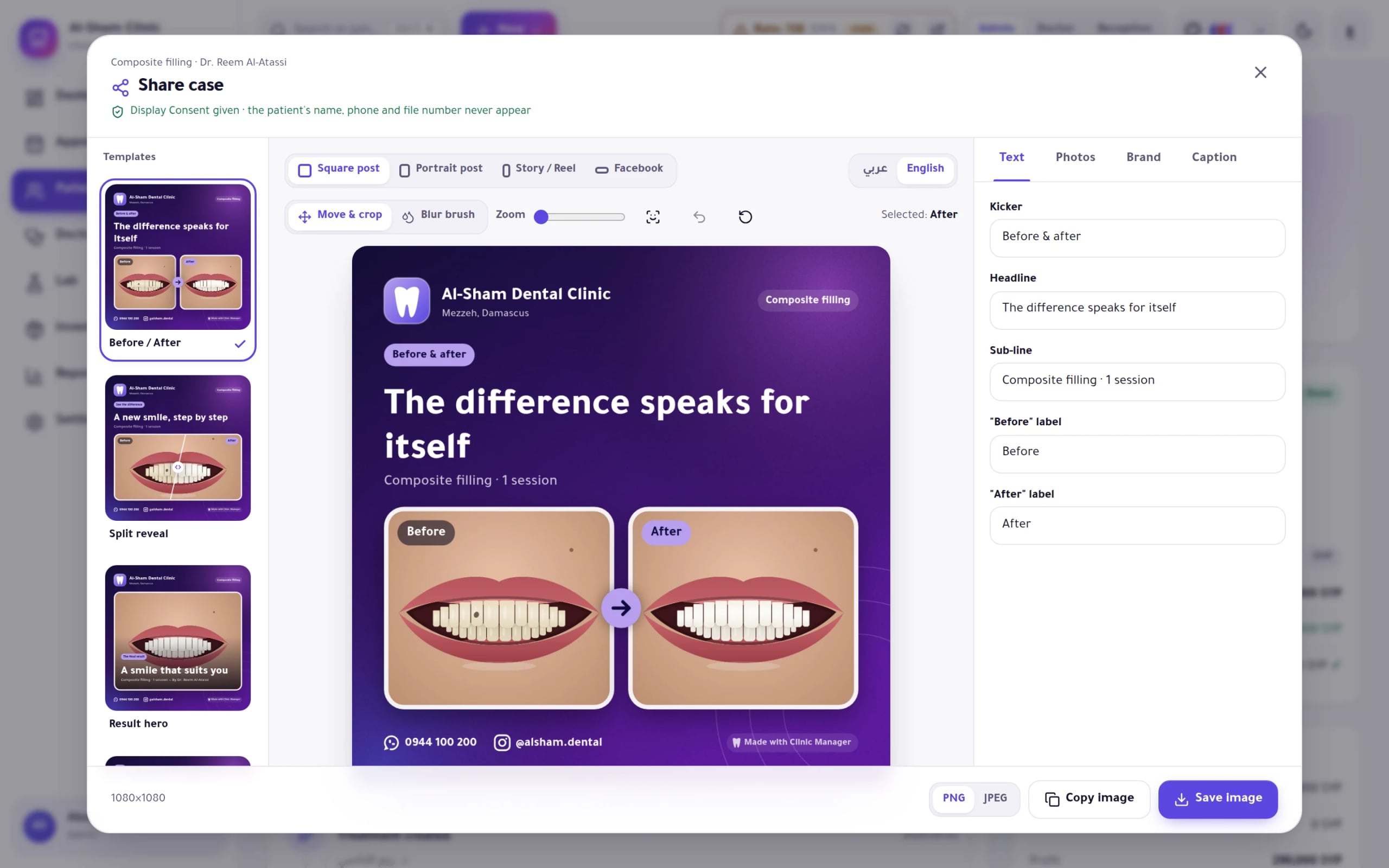Choose the Facebook format
Screen dimensions: 1389x868
pos(629,169)
